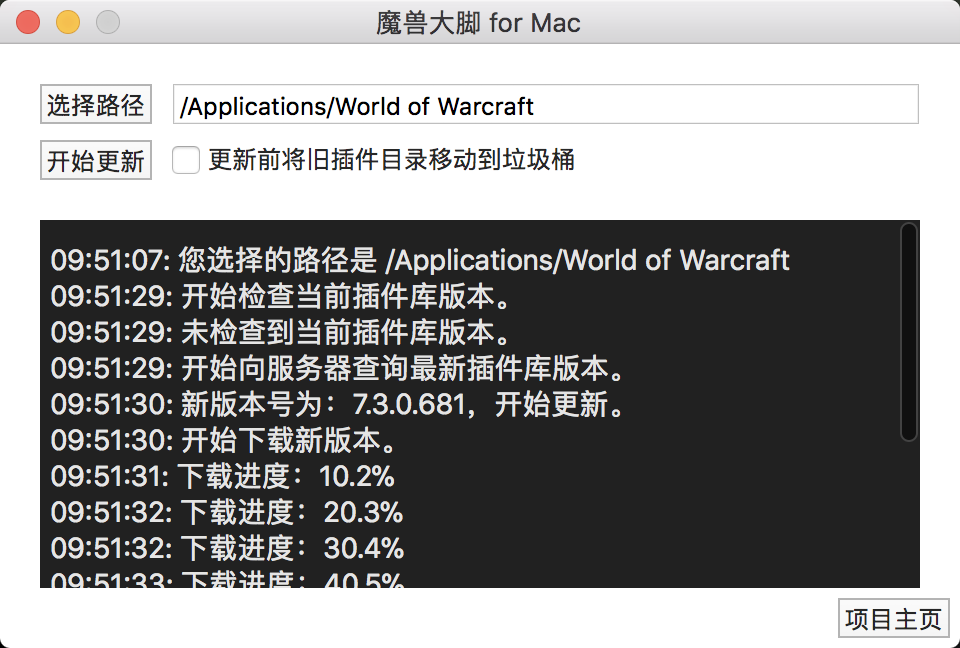The width and height of the screenshot is (960, 648).
Task: Select log line 开始下载新版本
Action: (223, 440)
